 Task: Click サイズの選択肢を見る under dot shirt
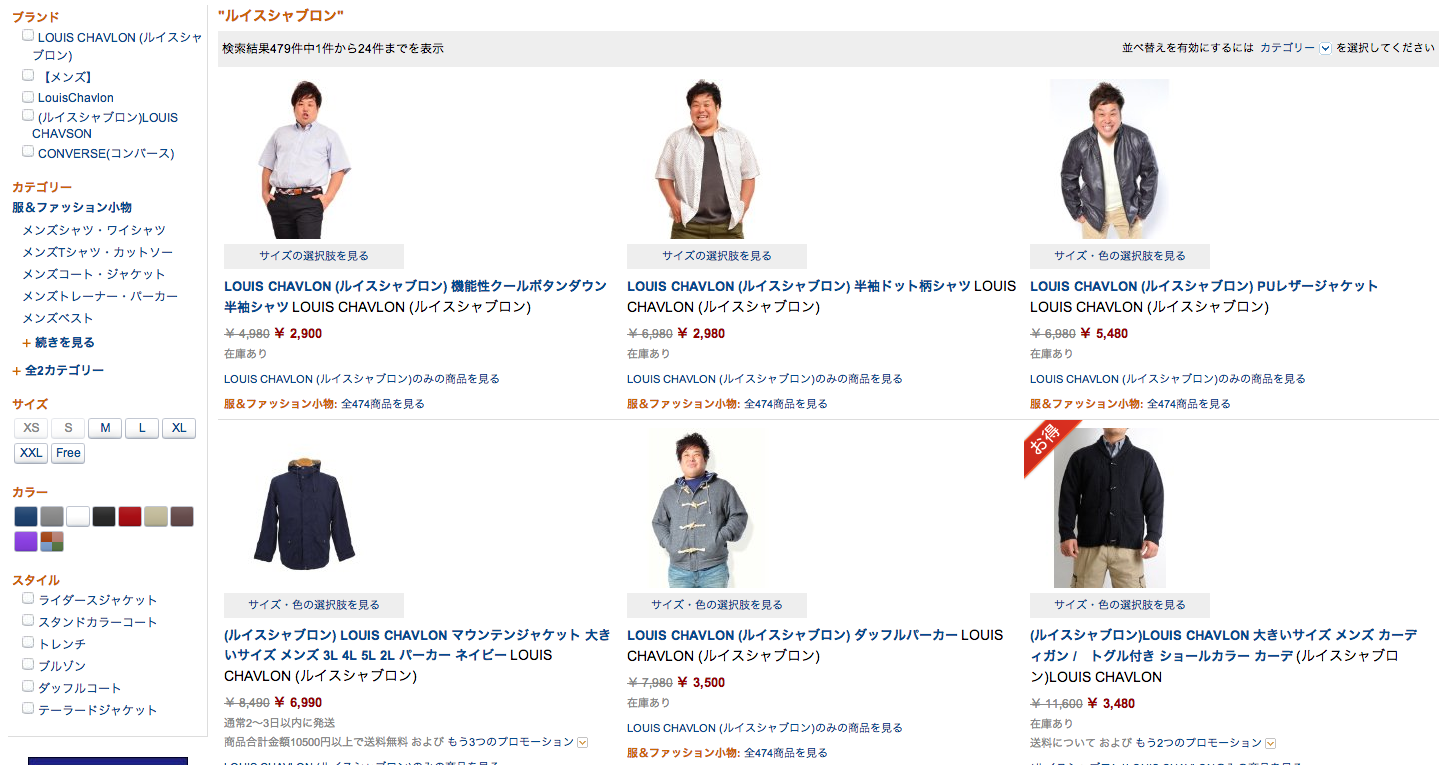coord(717,256)
